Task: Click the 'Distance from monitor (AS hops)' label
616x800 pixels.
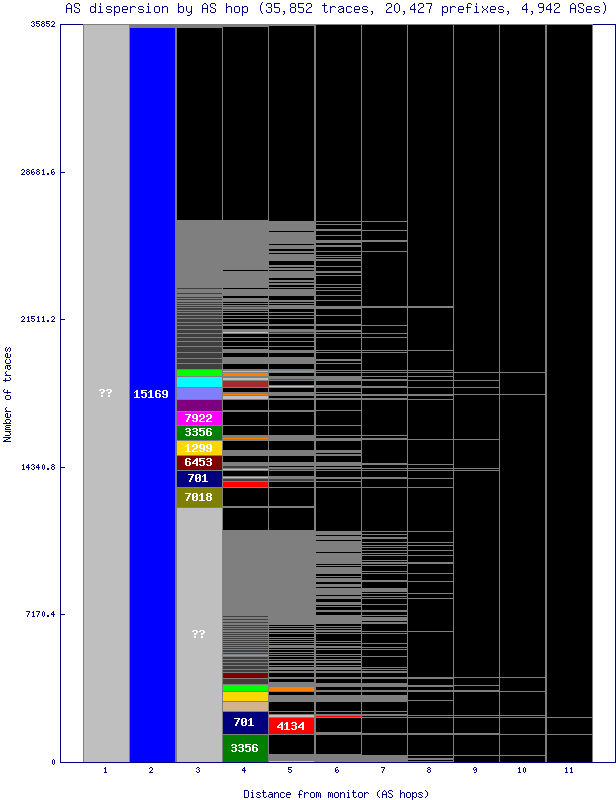Action: [x=336, y=793]
